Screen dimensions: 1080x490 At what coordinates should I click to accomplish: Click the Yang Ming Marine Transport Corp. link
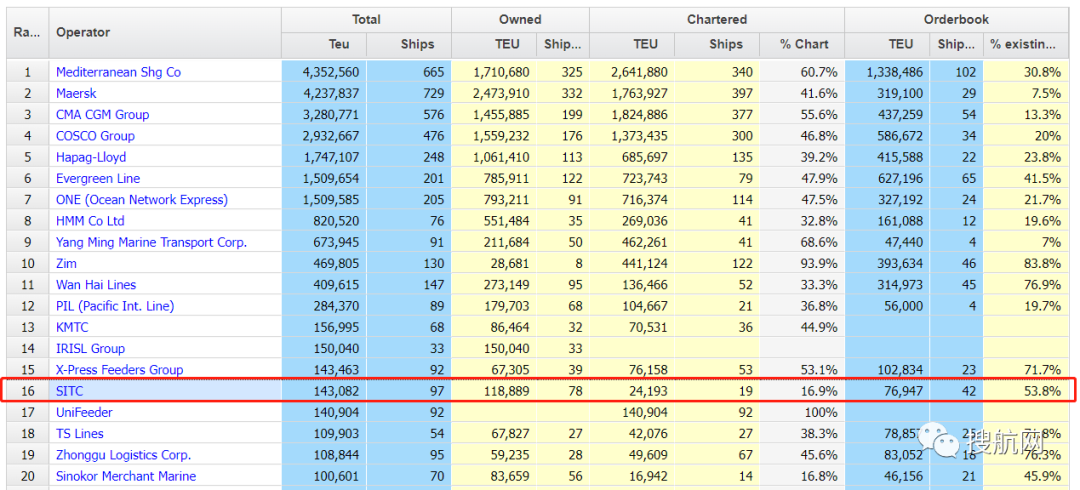[x=151, y=242]
